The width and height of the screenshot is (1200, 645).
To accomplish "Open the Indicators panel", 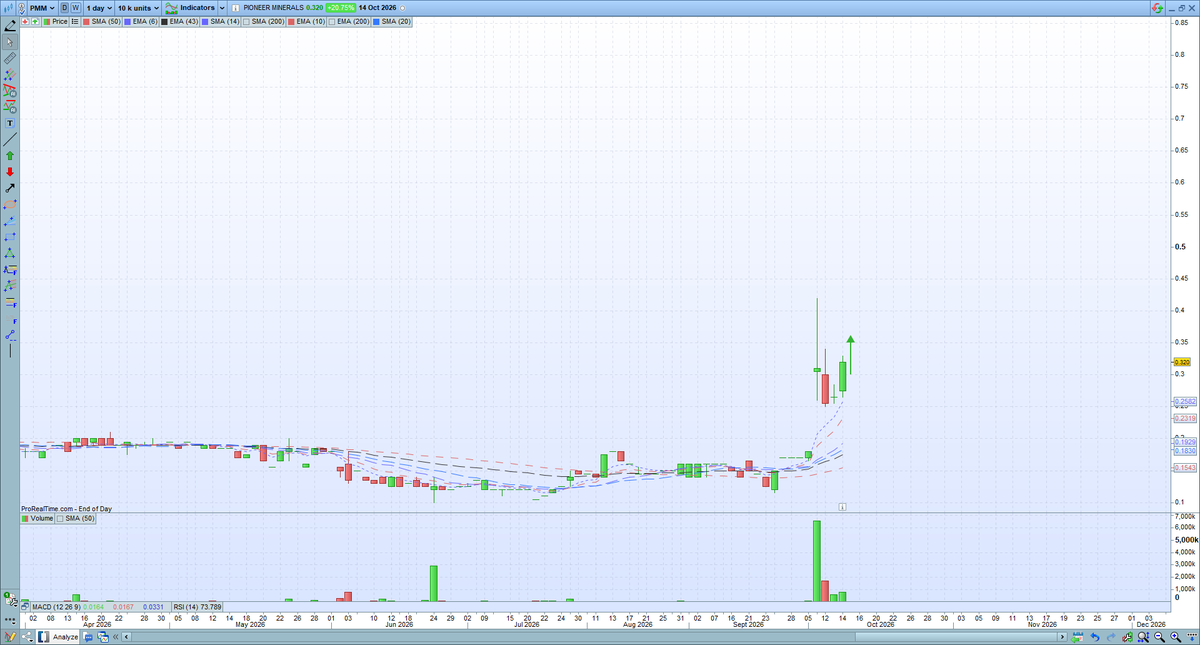I will [x=190, y=8].
